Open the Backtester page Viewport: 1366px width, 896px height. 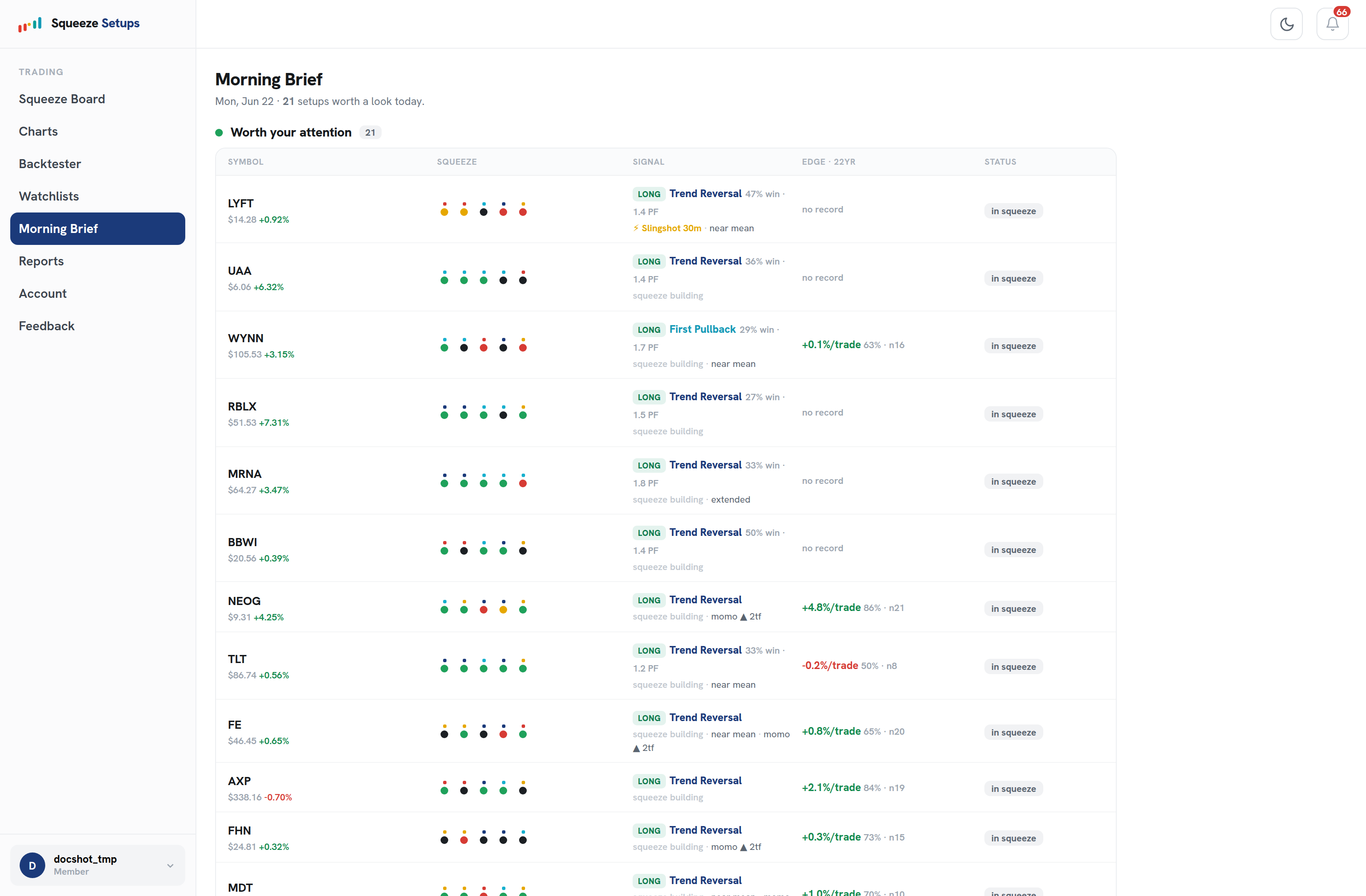pyautogui.click(x=98, y=163)
